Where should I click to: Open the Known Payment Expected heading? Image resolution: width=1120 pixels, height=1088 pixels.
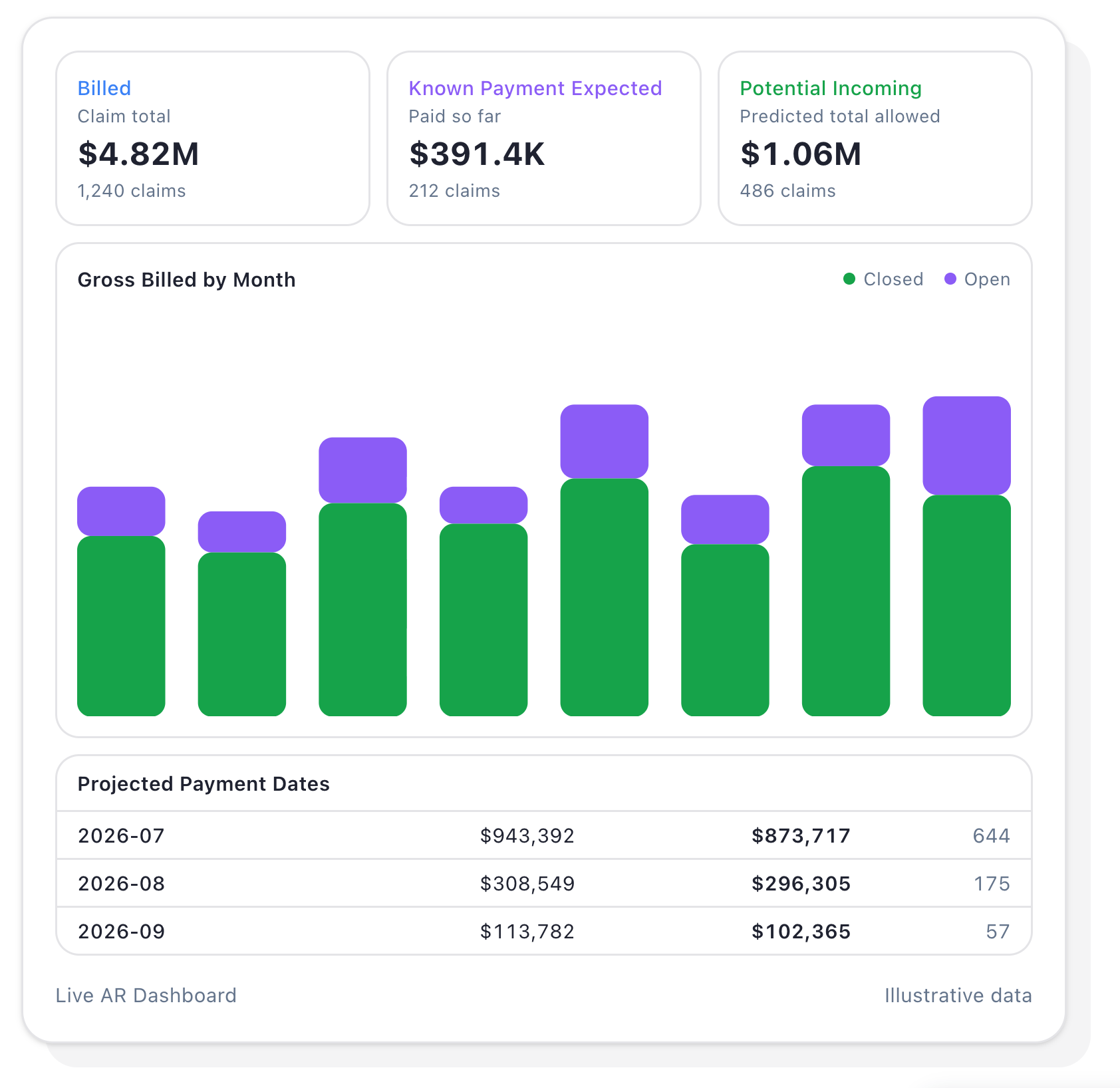535,88
